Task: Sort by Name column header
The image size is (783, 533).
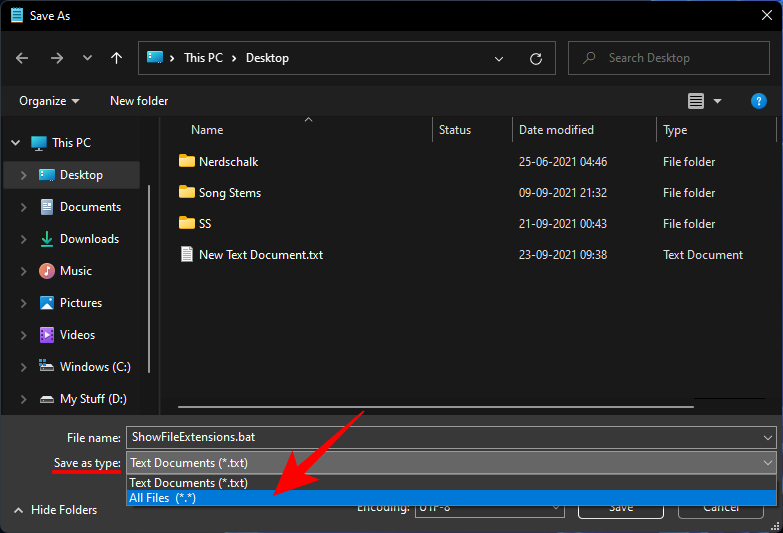Action: pyautogui.click(x=207, y=130)
